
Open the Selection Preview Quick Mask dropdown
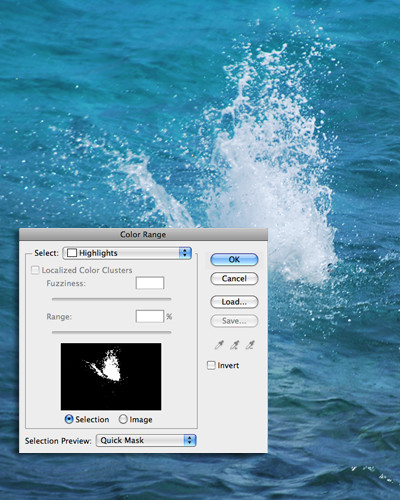146,440
